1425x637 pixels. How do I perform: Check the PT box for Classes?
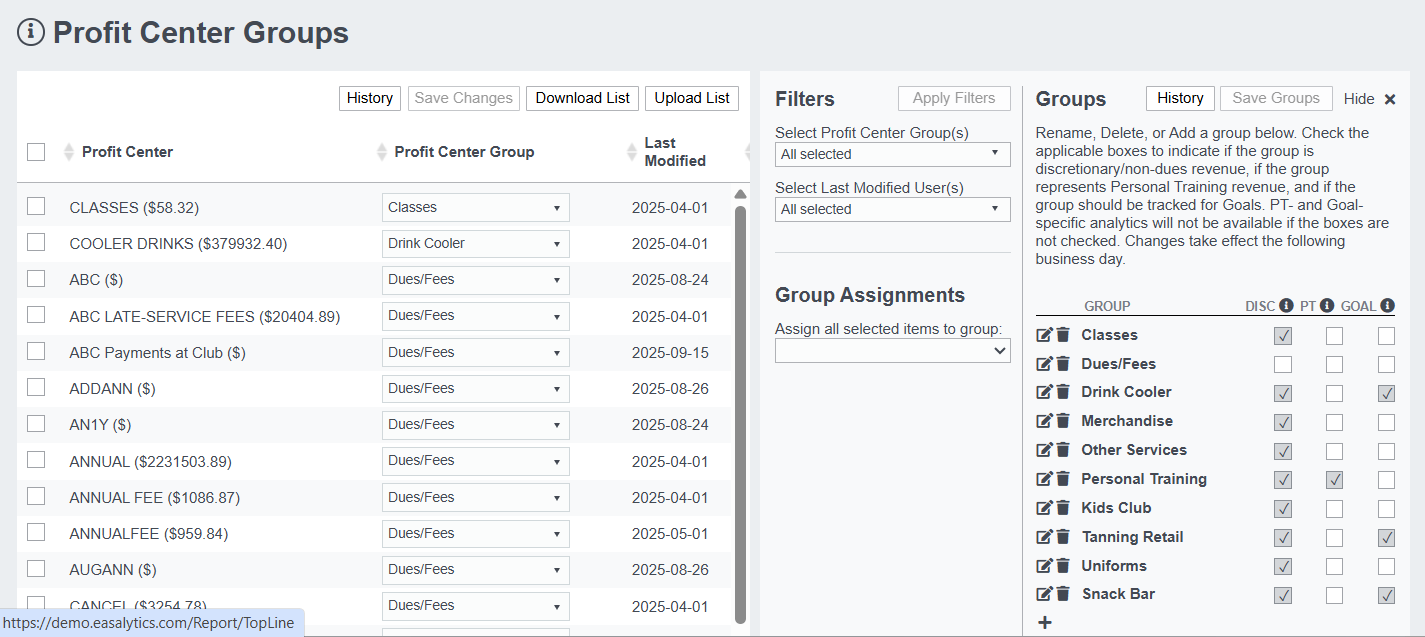(x=1334, y=336)
